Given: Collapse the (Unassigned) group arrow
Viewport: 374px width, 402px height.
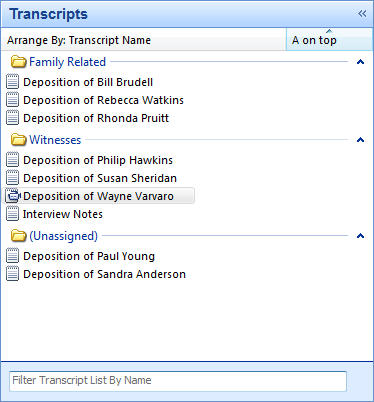Looking at the screenshot, I should click(x=360, y=236).
